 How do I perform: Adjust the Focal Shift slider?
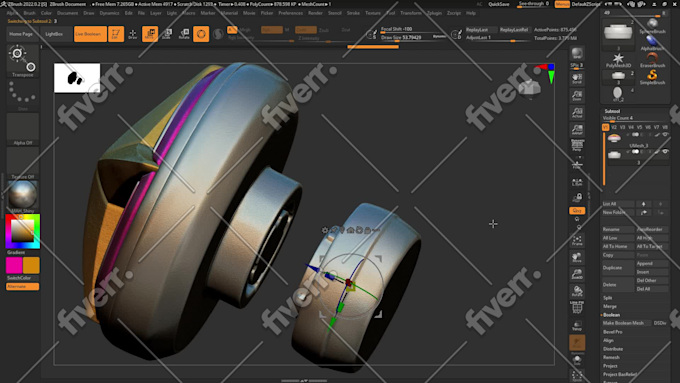tap(412, 29)
